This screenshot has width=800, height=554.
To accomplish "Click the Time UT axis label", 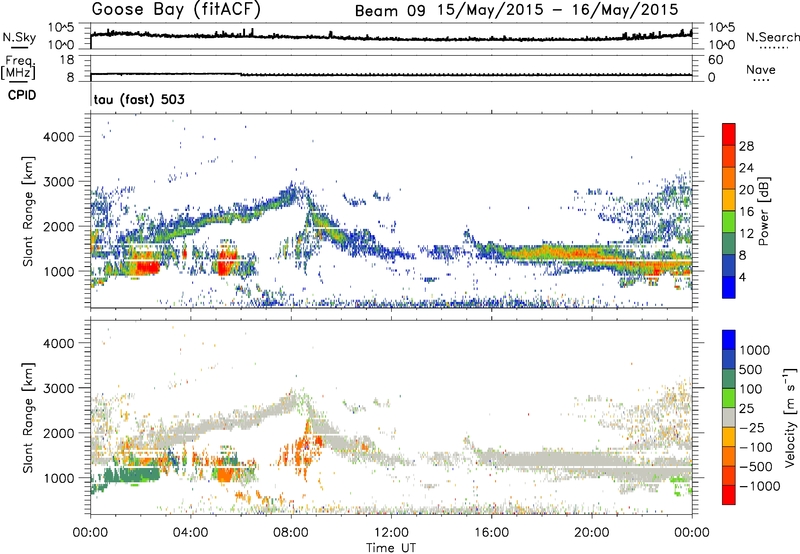I will (x=391, y=548).
